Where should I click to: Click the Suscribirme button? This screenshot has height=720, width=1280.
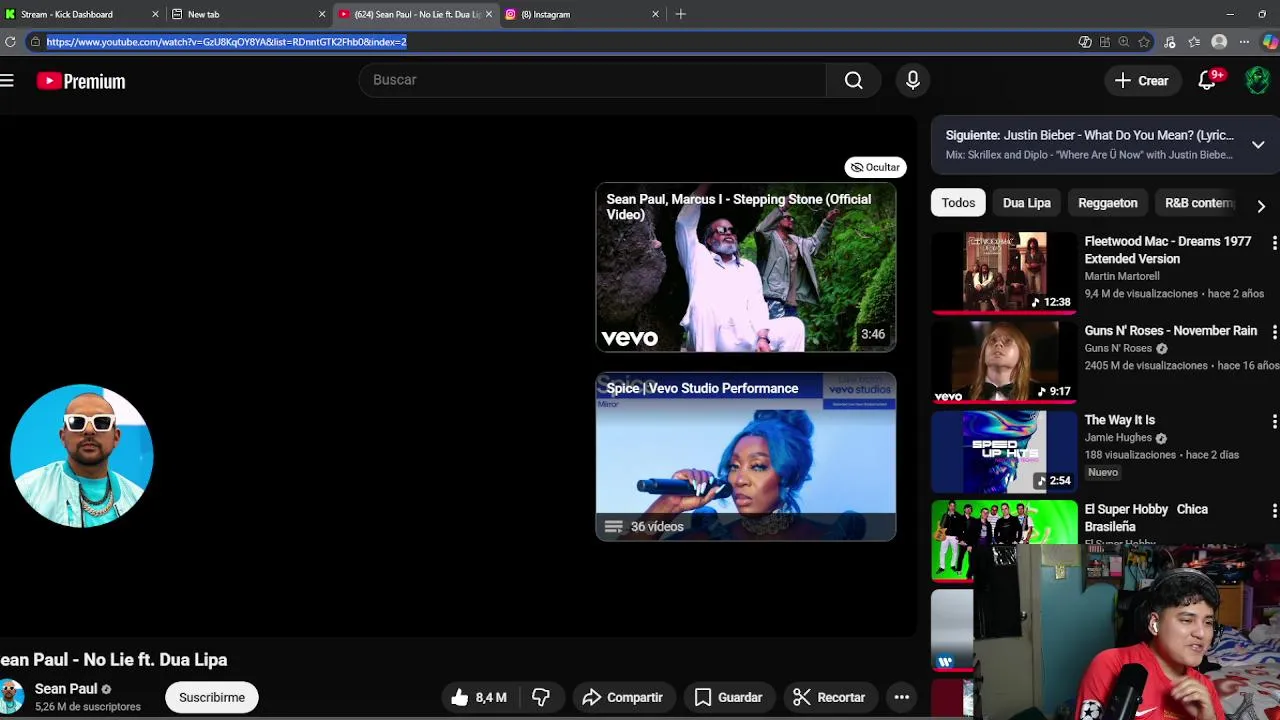(x=212, y=697)
